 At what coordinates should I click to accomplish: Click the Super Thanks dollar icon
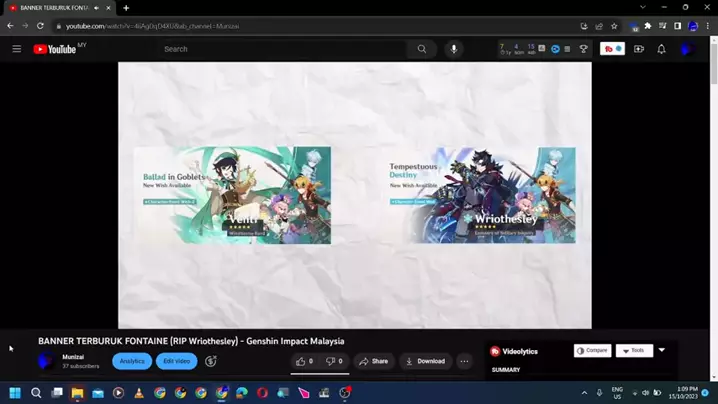[x=211, y=361]
